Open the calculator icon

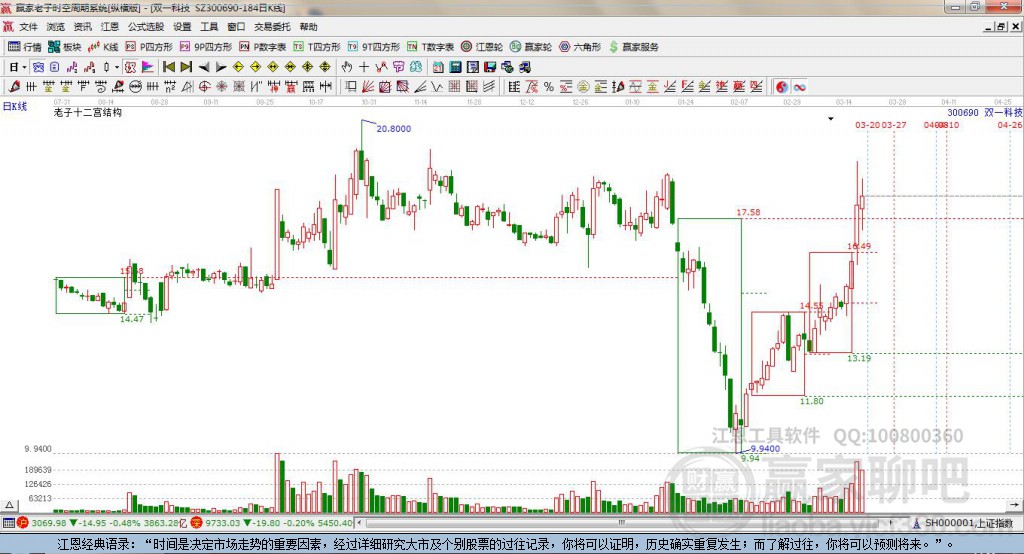coord(455,67)
